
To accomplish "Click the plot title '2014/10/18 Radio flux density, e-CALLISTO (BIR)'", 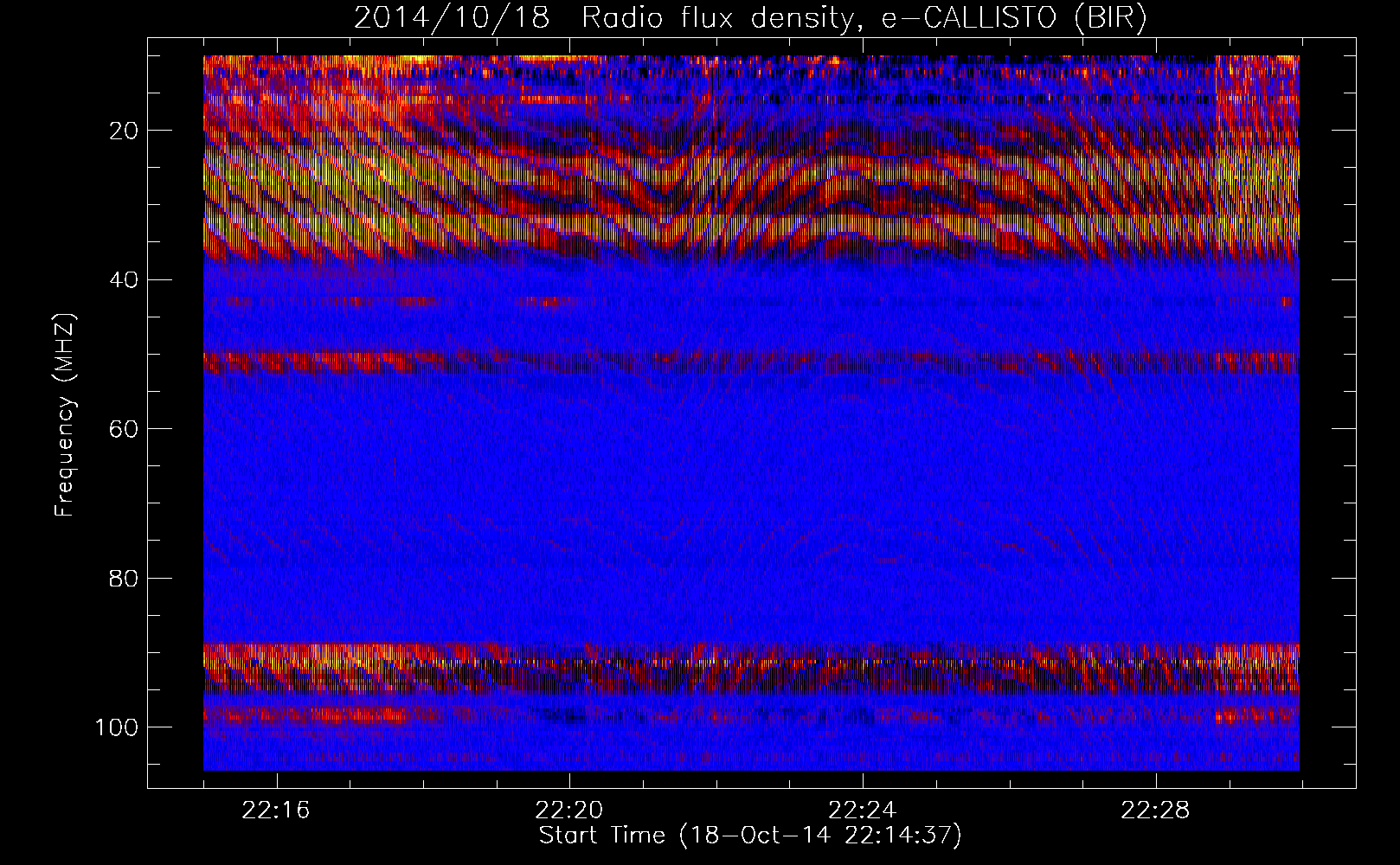I will coord(750,18).
